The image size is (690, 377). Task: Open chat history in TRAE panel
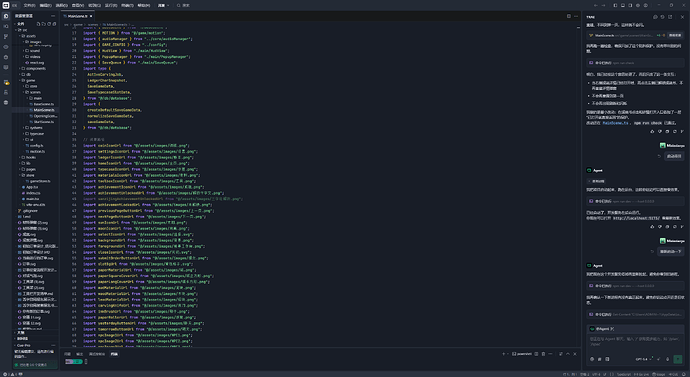[662, 17]
